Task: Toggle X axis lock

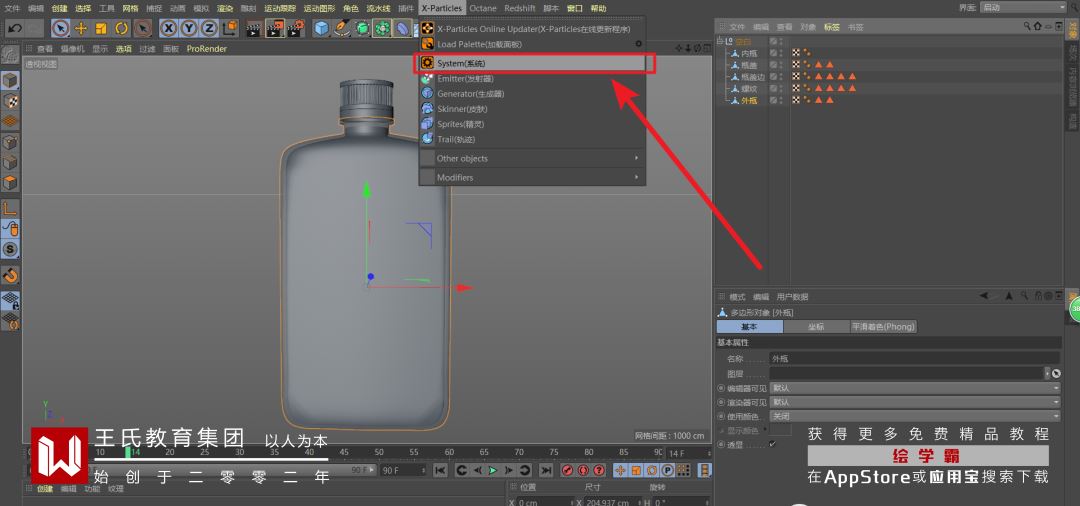Action: pyautogui.click(x=168, y=28)
